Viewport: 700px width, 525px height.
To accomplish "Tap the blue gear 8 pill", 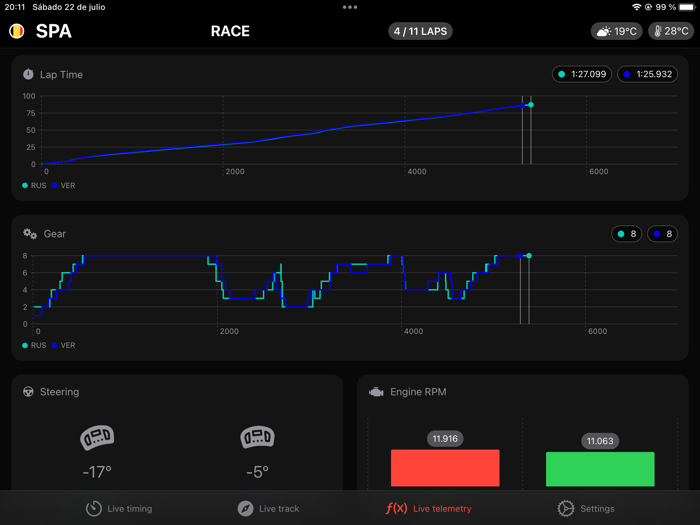I will point(662,234).
